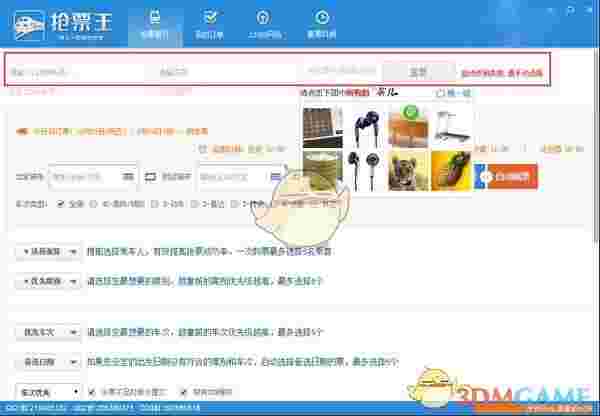This screenshot has width=600, height=416.
Task: Check the T-特快 train type checkbox
Action: (234, 204)
